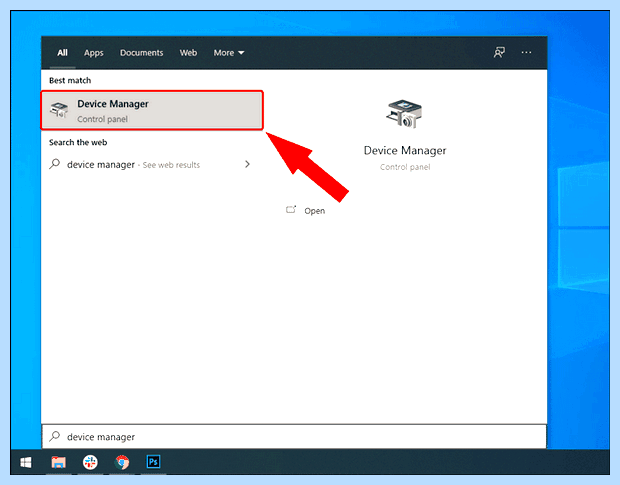Click Open in the preview pane
620x485 pixels.
tap(314, 211)
